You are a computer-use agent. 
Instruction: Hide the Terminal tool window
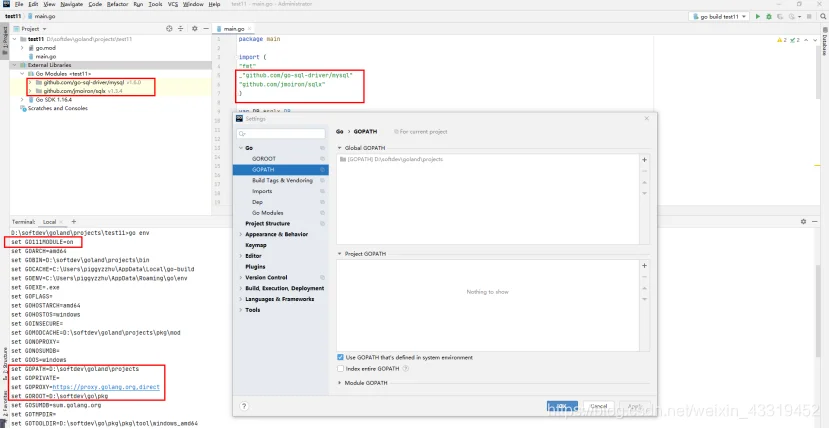(816, 222)
